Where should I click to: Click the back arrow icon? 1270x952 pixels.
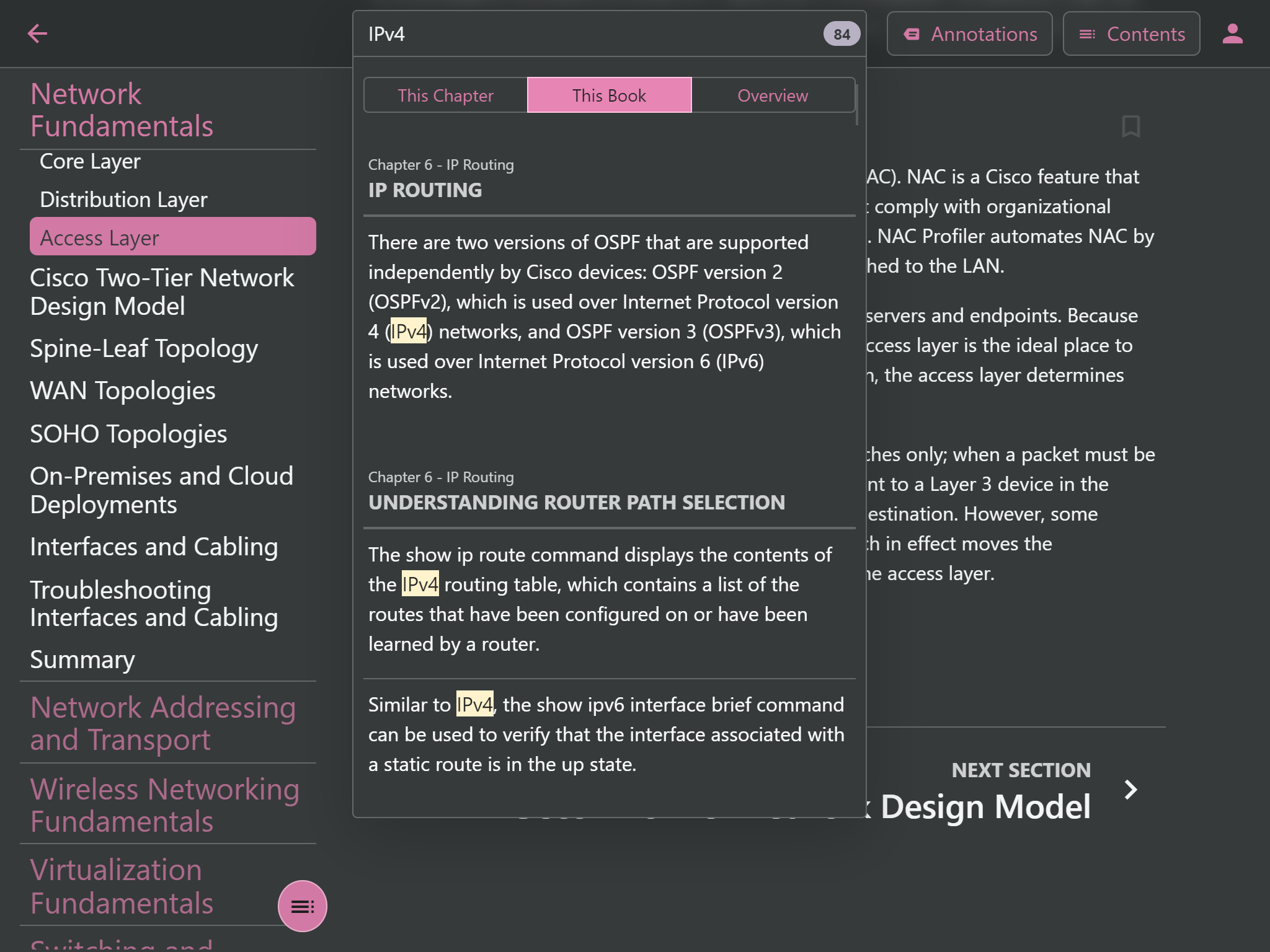click(37, 33)
